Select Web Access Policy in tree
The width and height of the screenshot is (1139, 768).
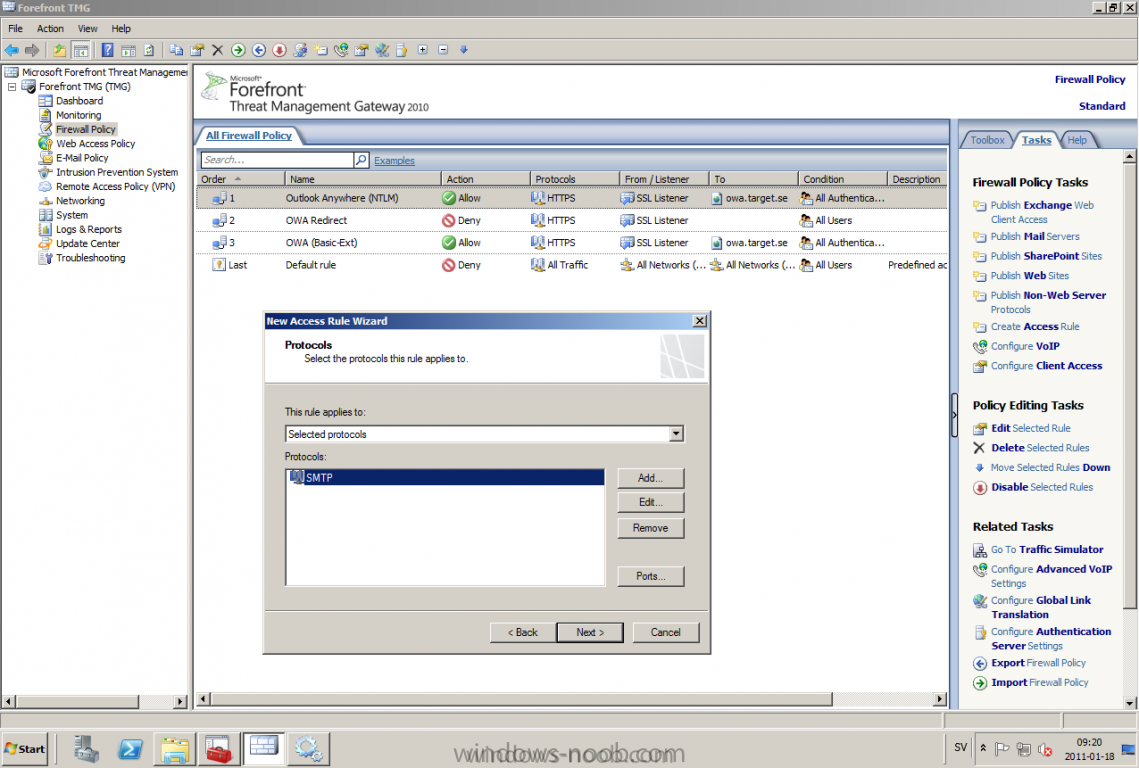[x=95, y=144]
